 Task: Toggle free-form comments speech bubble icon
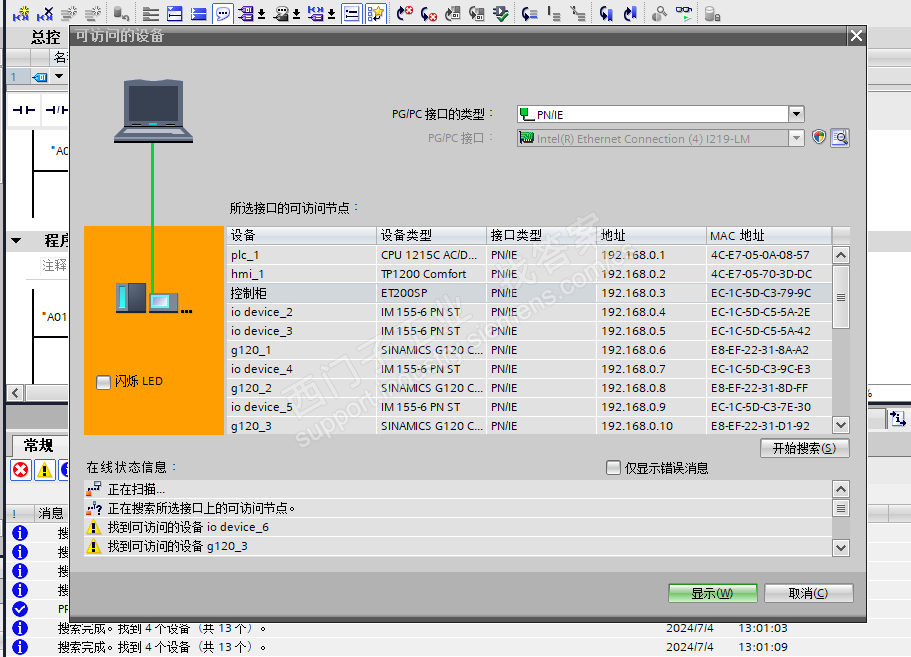(223, 13)
